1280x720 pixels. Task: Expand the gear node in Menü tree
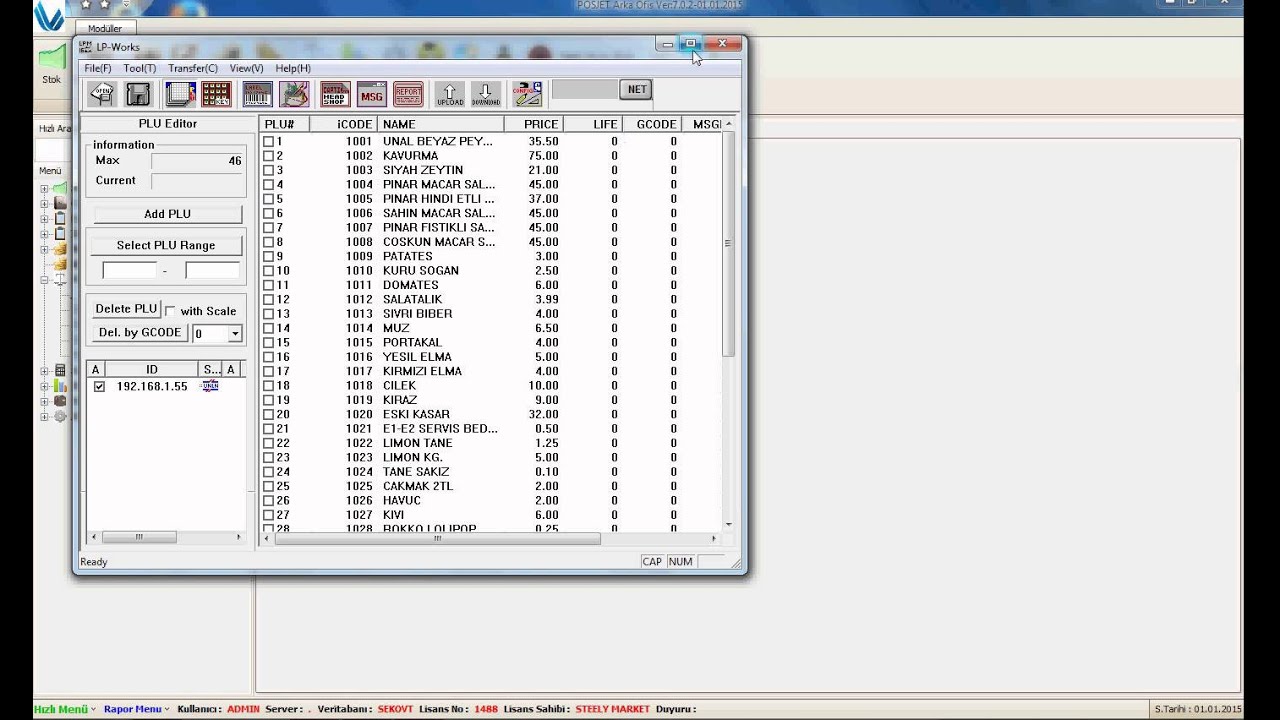44,416
